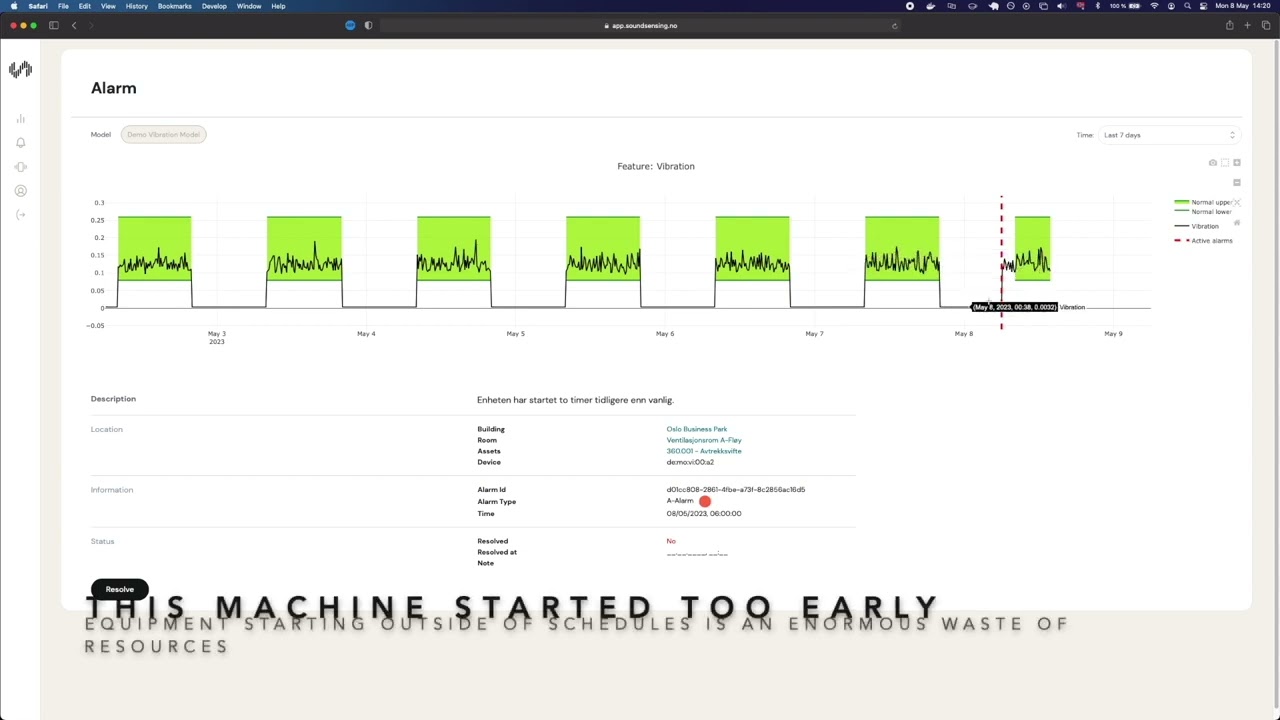The image size is (1280, 720).
Task: Open Control Center in menu bar
Action: [x=1203, y=6]
